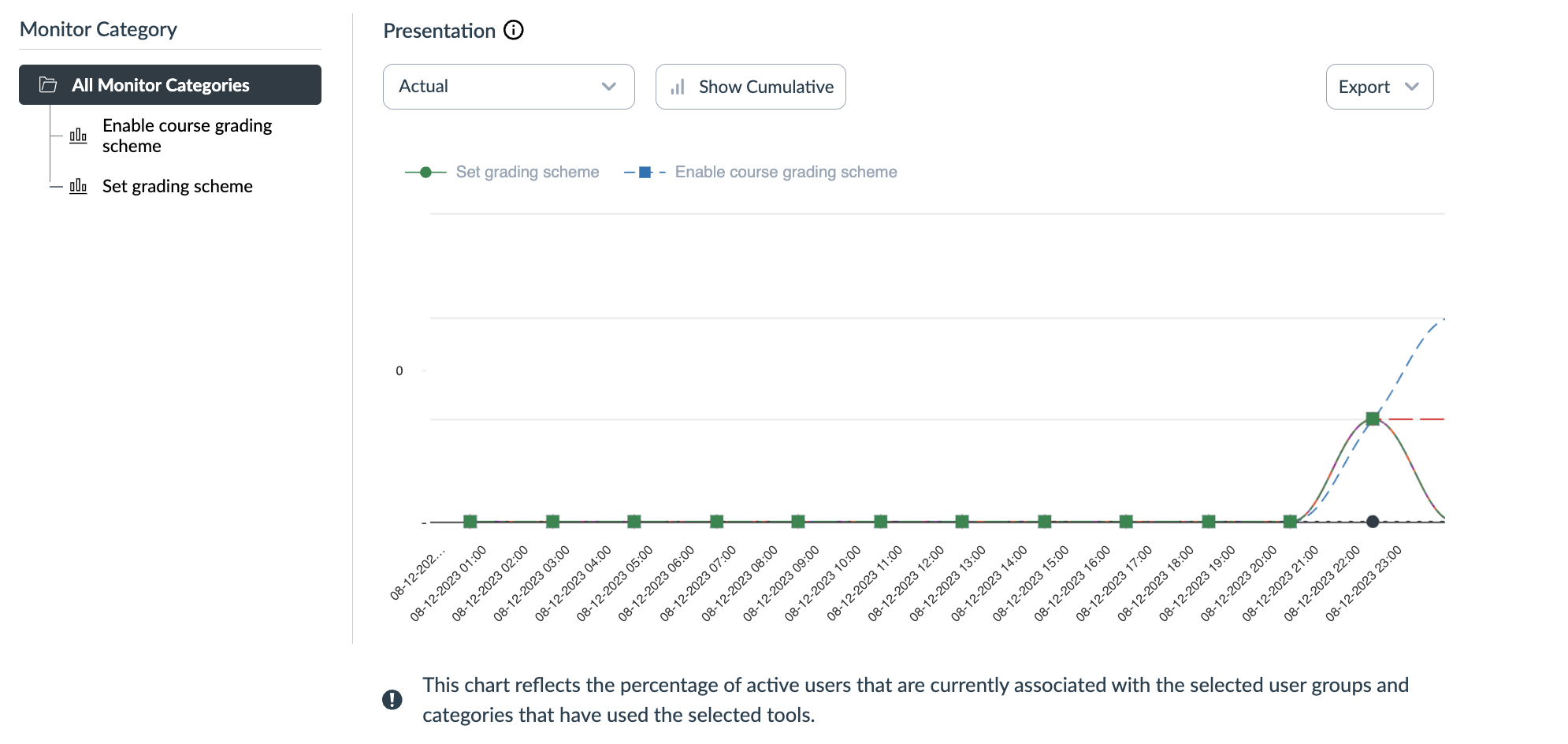The height and width of the screenshot is (744, 1568).
Task: Toggle the Enable course grading scheme series visibility
Action: (786, 171)
